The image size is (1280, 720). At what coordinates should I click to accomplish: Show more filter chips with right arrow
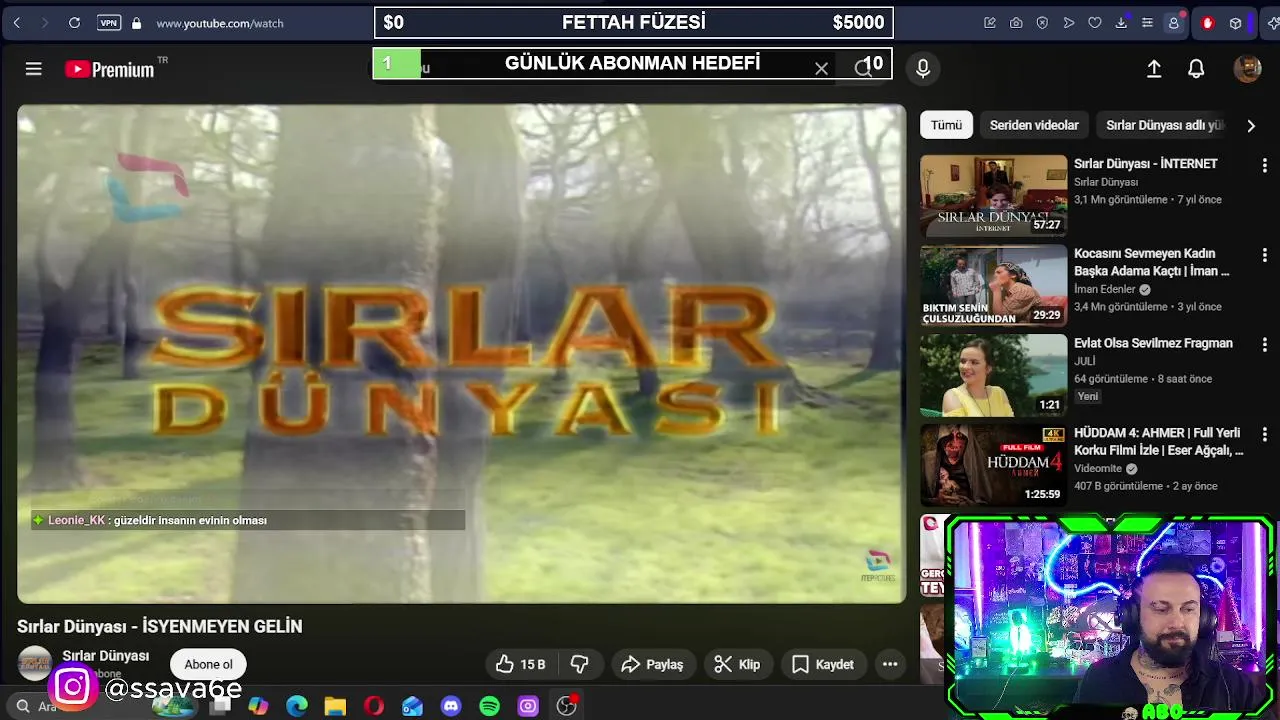(x=1251, y=125)
